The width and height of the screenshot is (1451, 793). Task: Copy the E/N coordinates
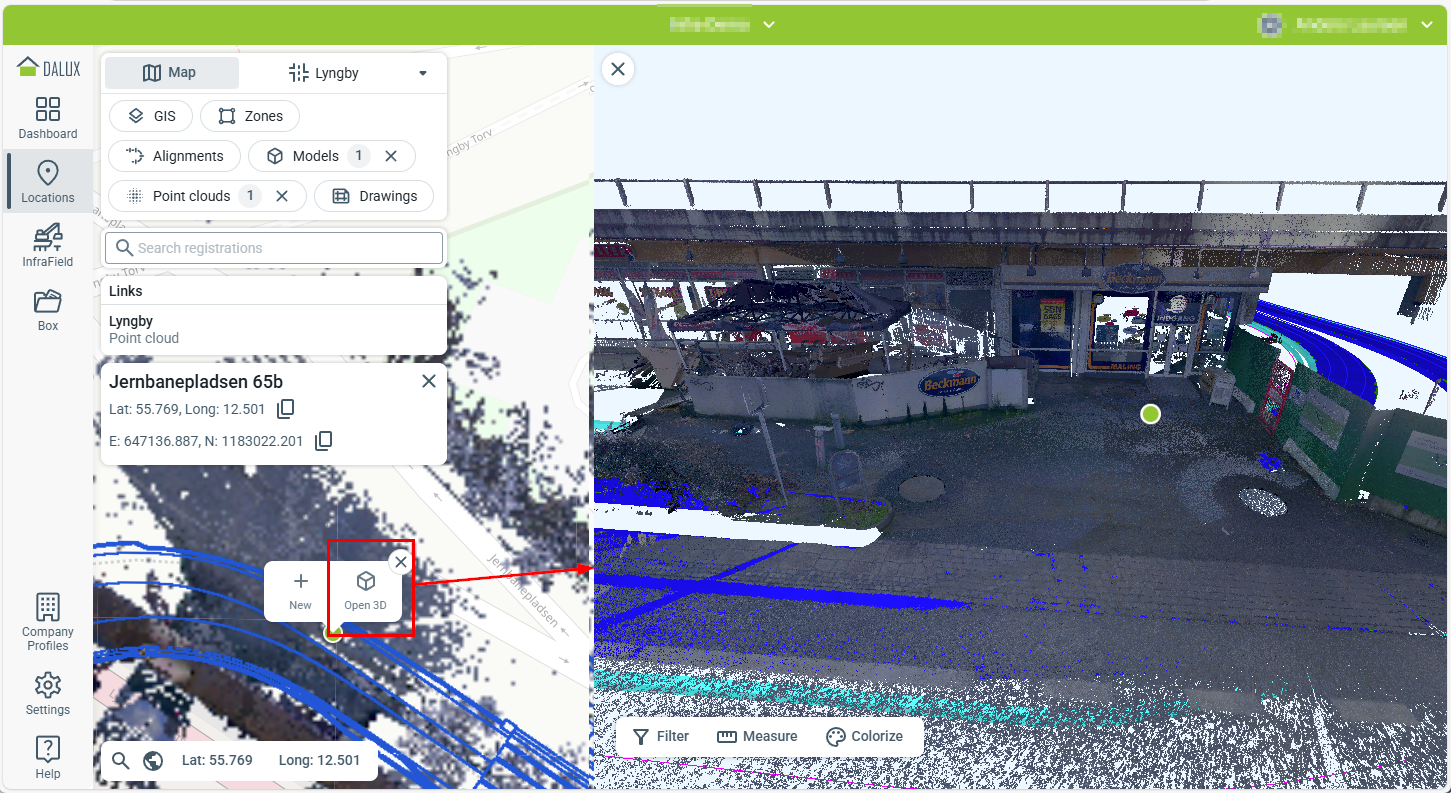tap(323, 441)
